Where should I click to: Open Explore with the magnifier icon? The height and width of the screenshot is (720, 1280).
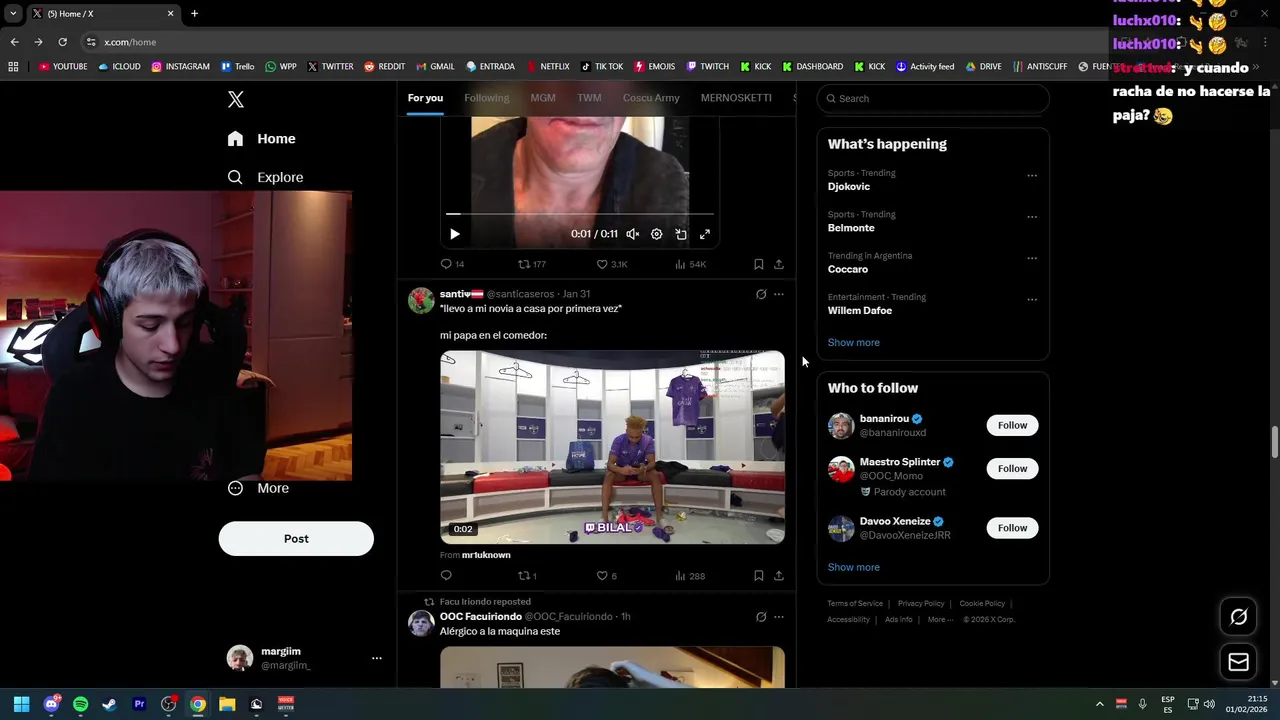(235, 177)
